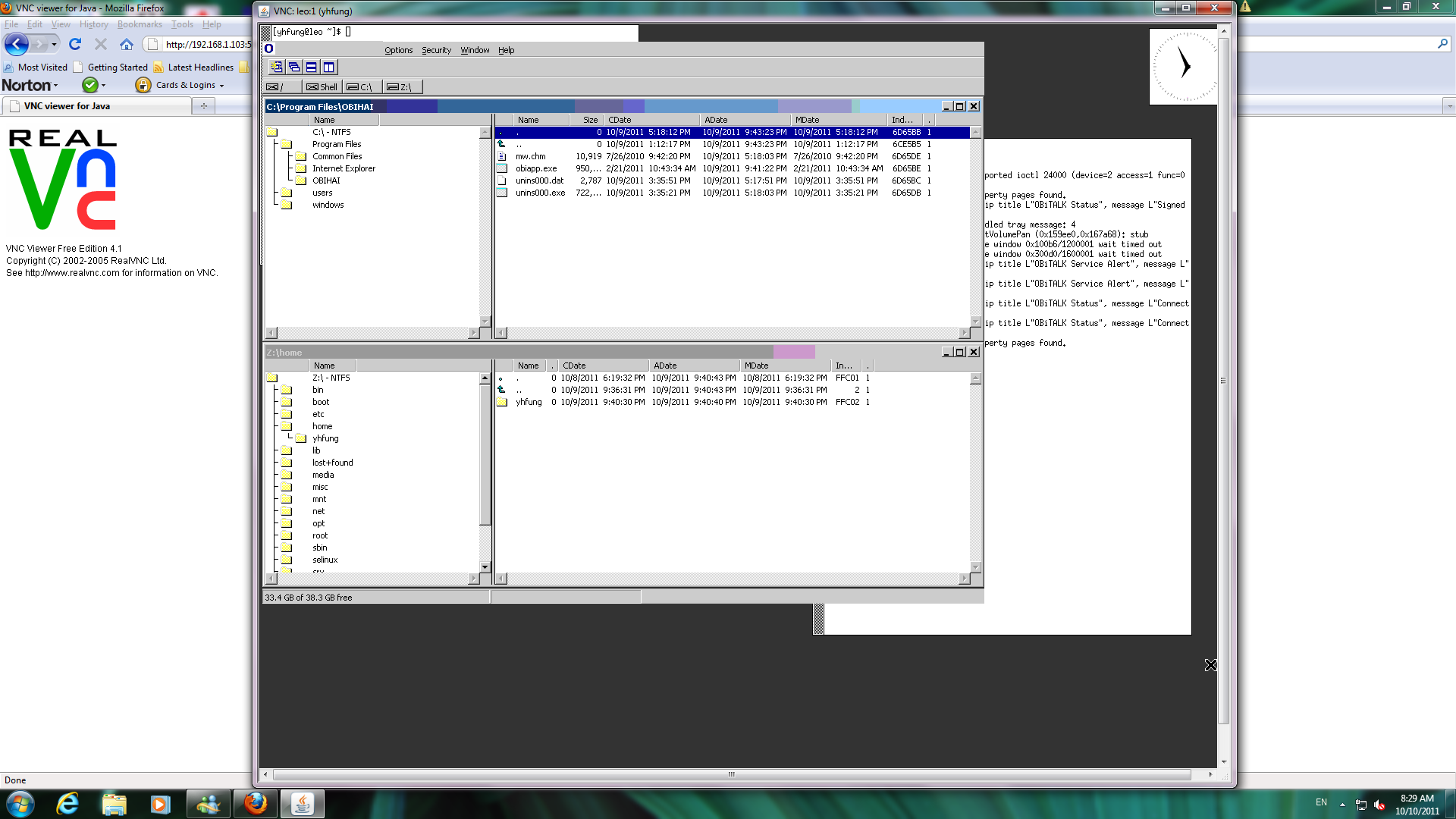1456x819 pixels.
Task: Click the obiapp.exe file icon
Action: 502,168
